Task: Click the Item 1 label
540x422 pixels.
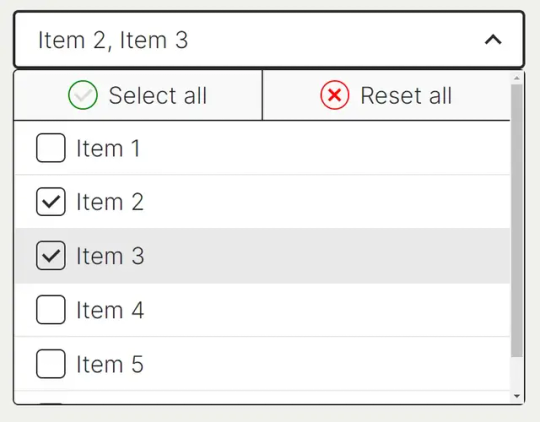Action: (108, 148)
